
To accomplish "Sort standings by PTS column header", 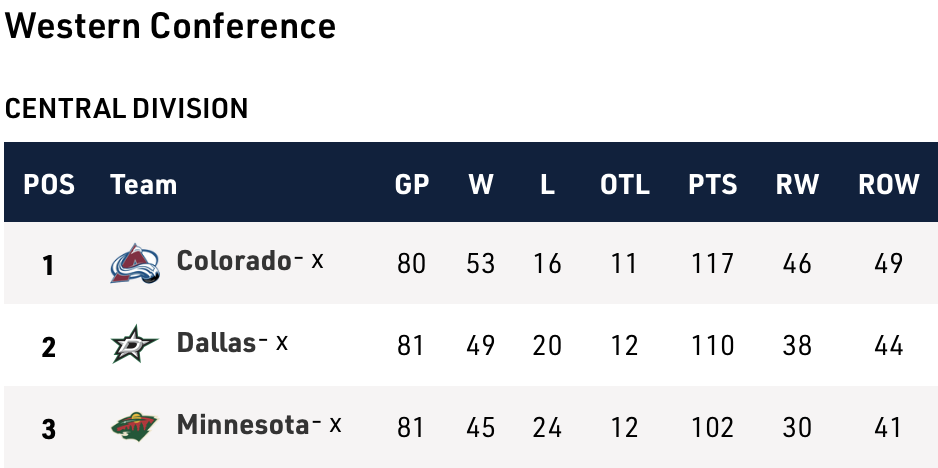I will 712,184.
